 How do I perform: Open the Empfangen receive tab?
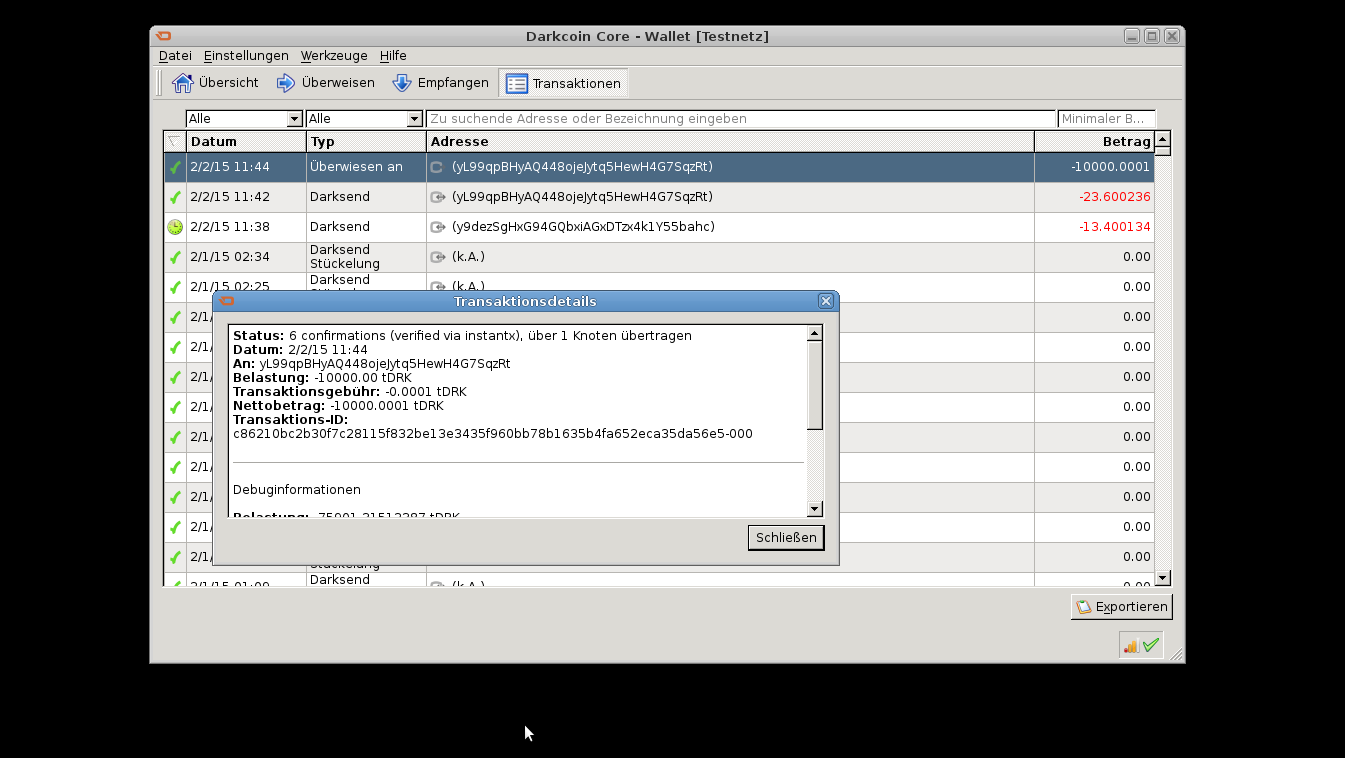click(x=441, y=83)
